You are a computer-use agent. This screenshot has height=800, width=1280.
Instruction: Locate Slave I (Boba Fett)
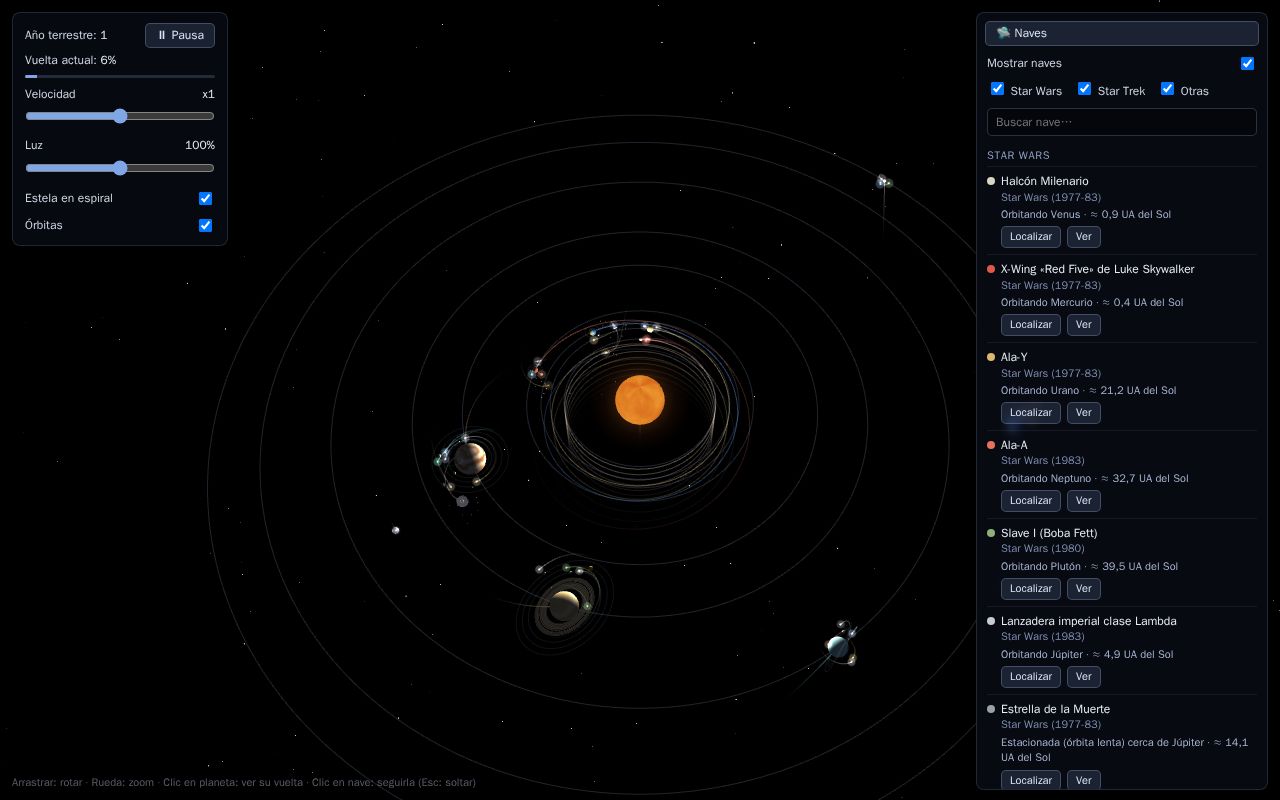[1031, 589]
